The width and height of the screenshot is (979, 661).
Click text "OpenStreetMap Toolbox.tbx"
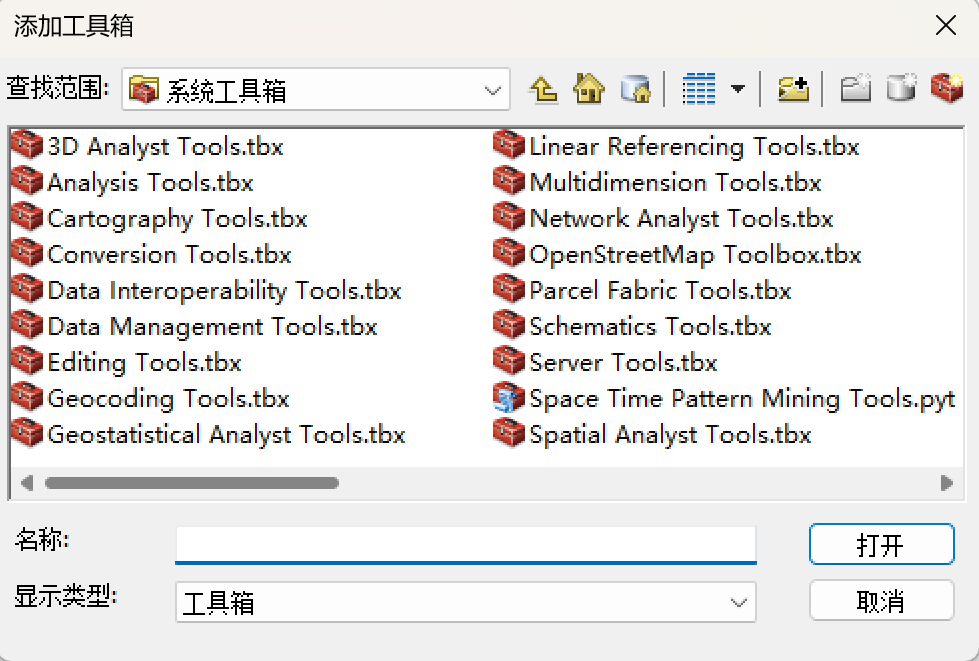pyautogui.click(x=696, y=255)
